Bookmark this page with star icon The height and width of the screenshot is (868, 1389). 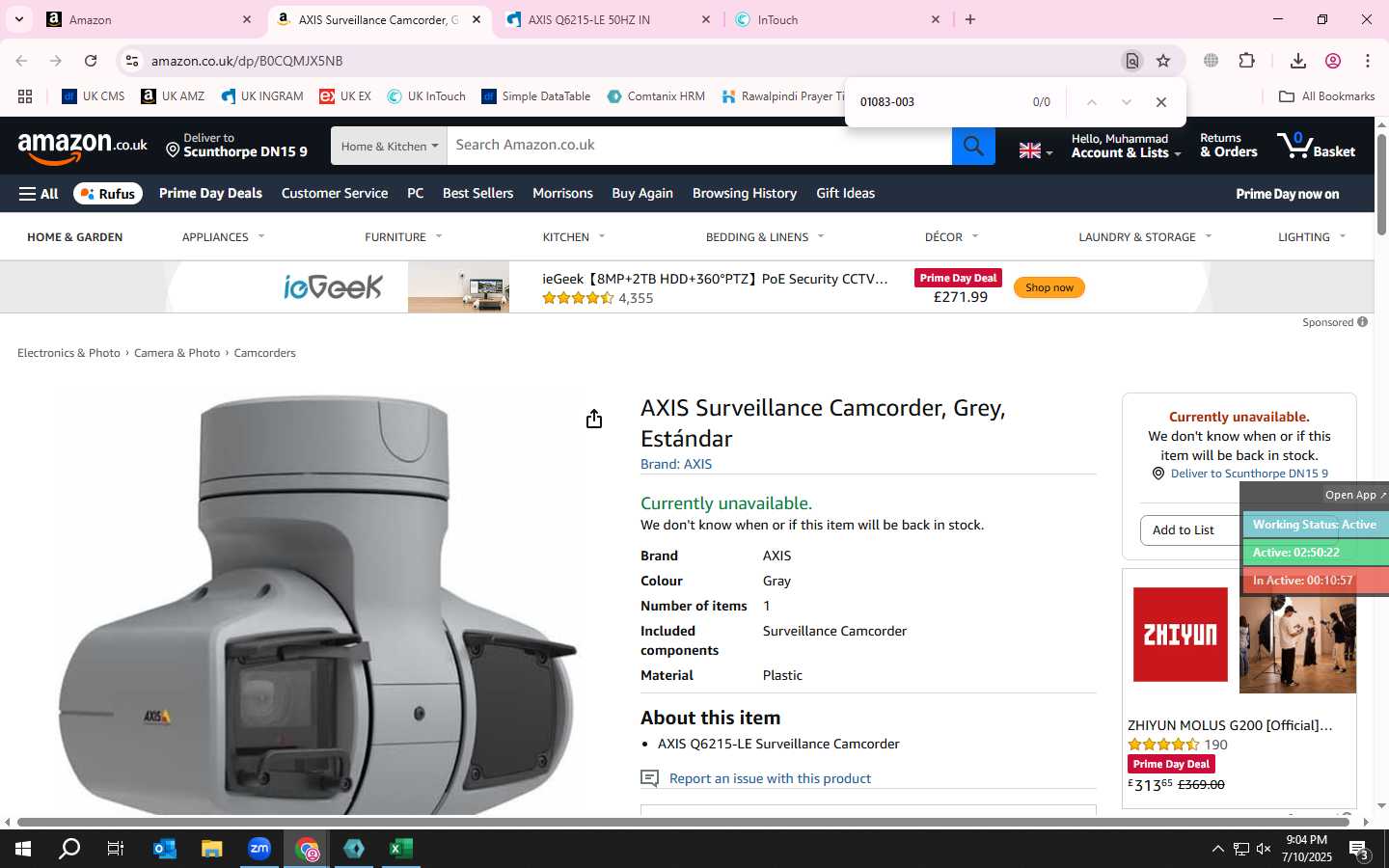pyautogui.click(x=1163, y=61)
